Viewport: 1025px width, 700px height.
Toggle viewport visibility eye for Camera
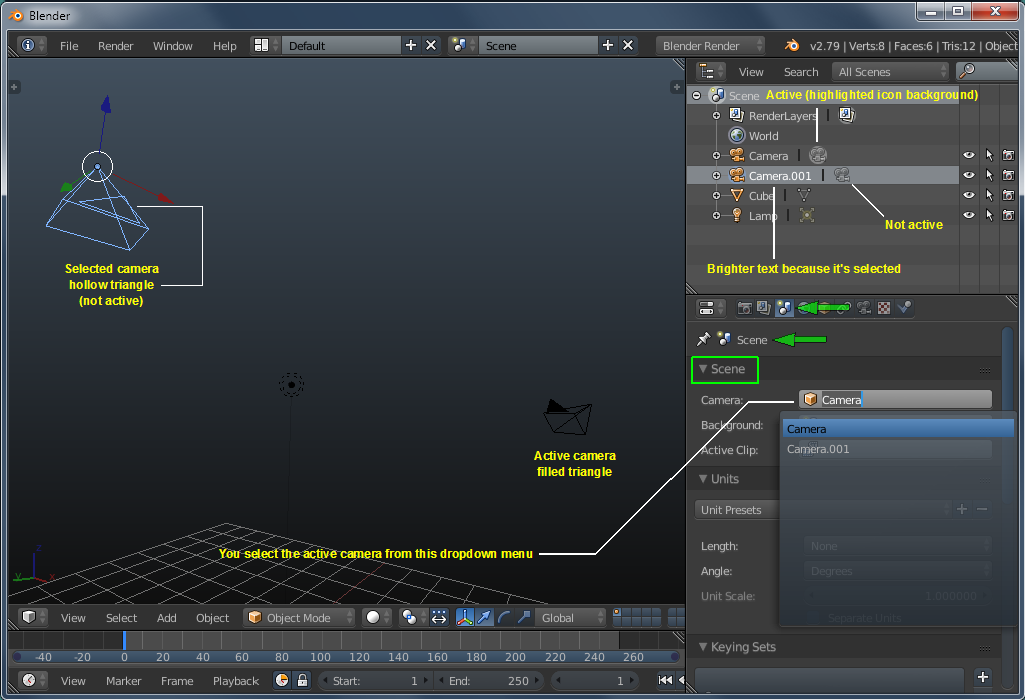tap(969, 155)
